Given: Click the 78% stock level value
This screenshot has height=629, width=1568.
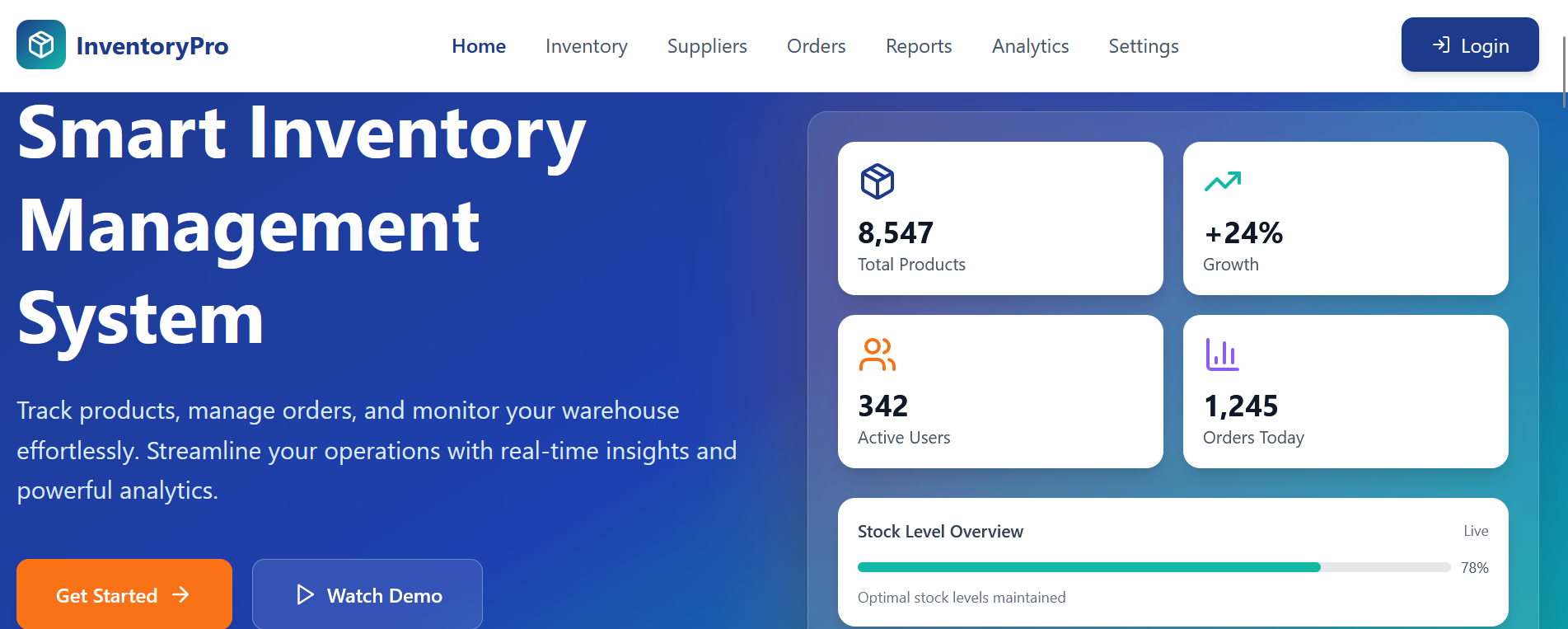Looking at the screenshot, I should coord(1474,567).
